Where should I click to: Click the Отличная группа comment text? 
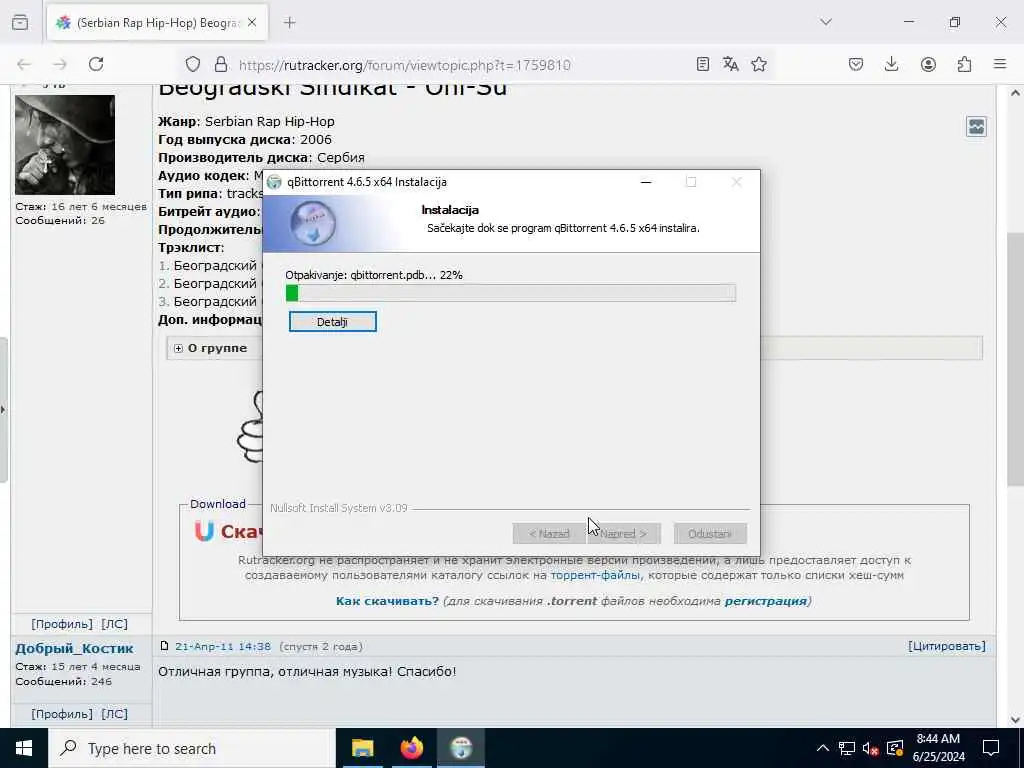307,671
